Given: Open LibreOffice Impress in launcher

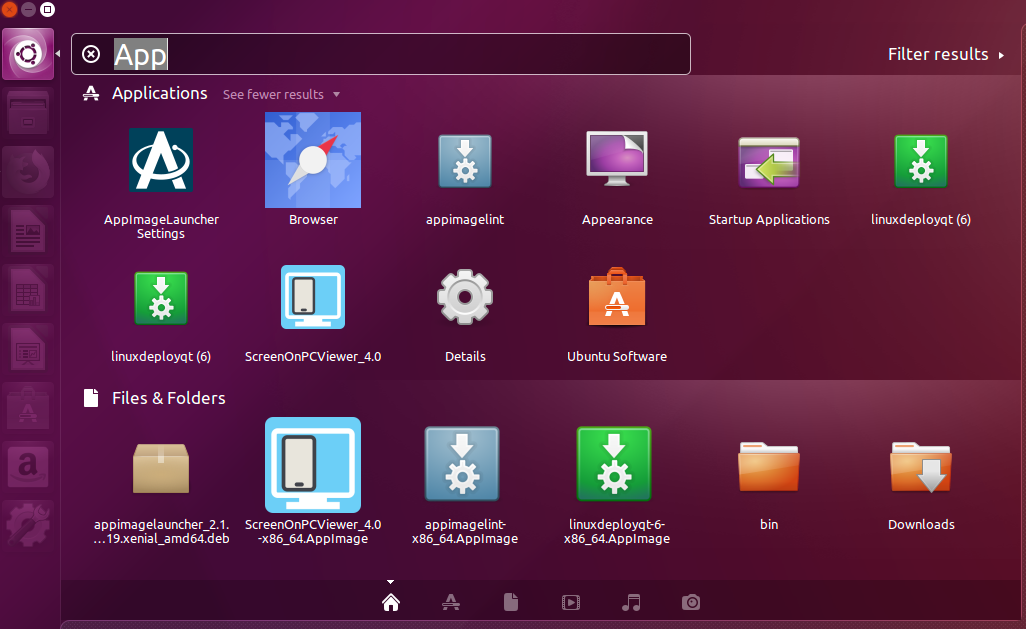Looking at the screenshot, I should click(28, 349).
